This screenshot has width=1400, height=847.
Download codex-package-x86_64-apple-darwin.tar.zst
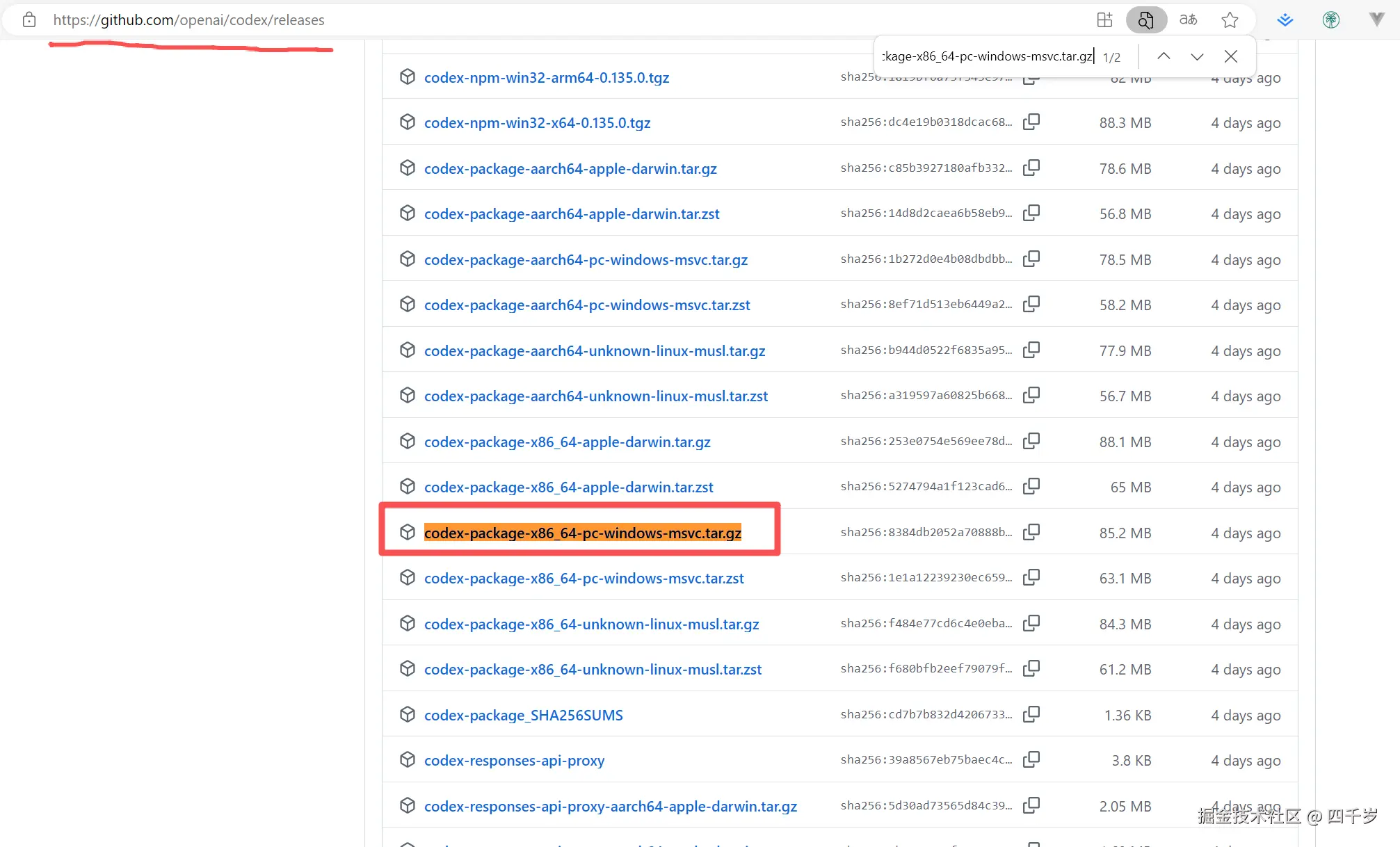(569, 487)
